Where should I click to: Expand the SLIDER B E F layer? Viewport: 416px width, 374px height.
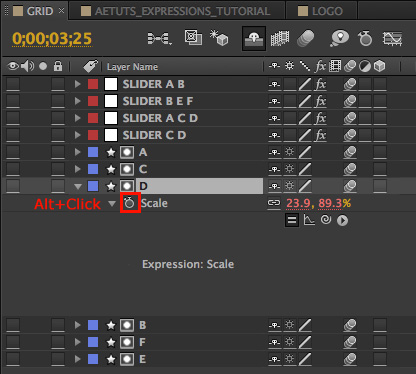[x=78, y=101]
